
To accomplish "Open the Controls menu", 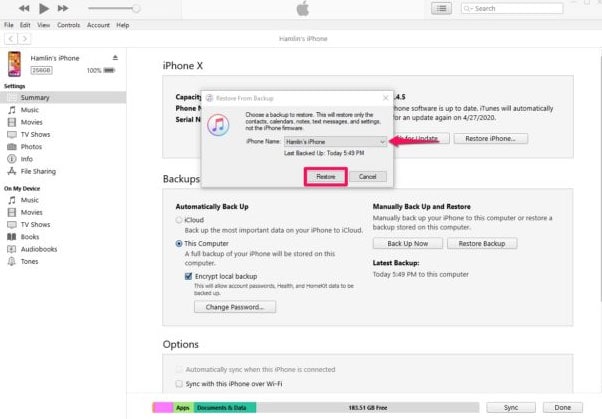I will pyautogui.click(x=68, y=25).
